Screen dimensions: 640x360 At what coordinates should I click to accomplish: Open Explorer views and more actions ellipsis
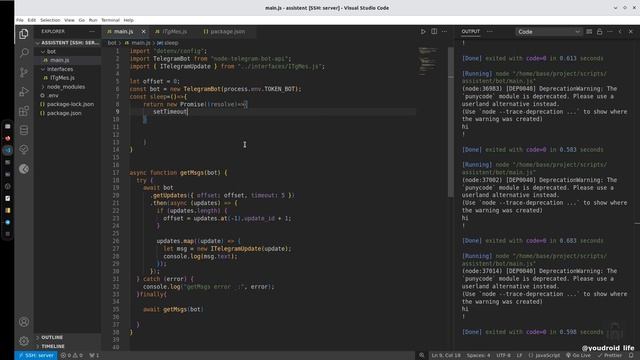pos(92,31)
